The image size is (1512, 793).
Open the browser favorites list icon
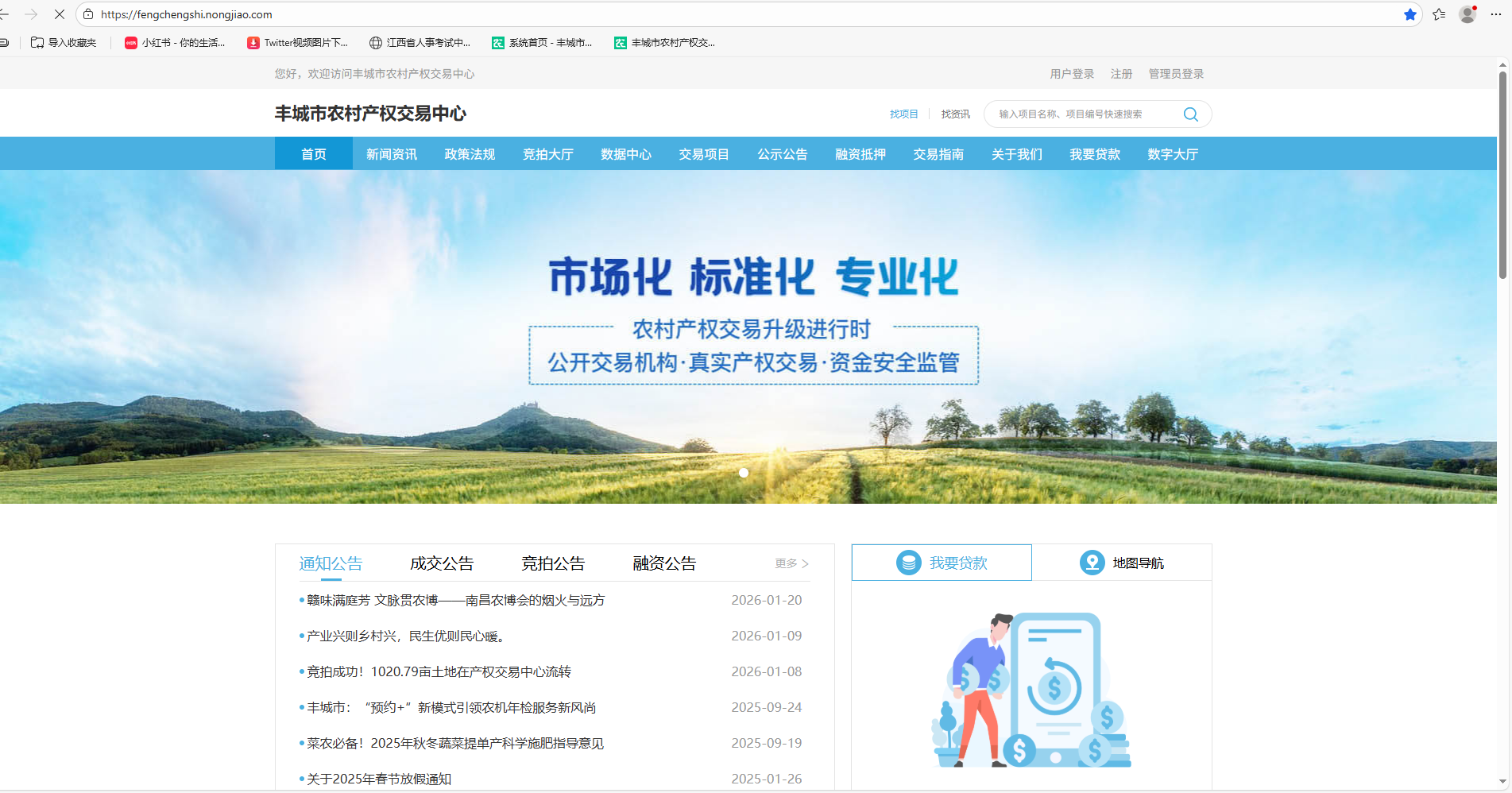(1439, 14)
